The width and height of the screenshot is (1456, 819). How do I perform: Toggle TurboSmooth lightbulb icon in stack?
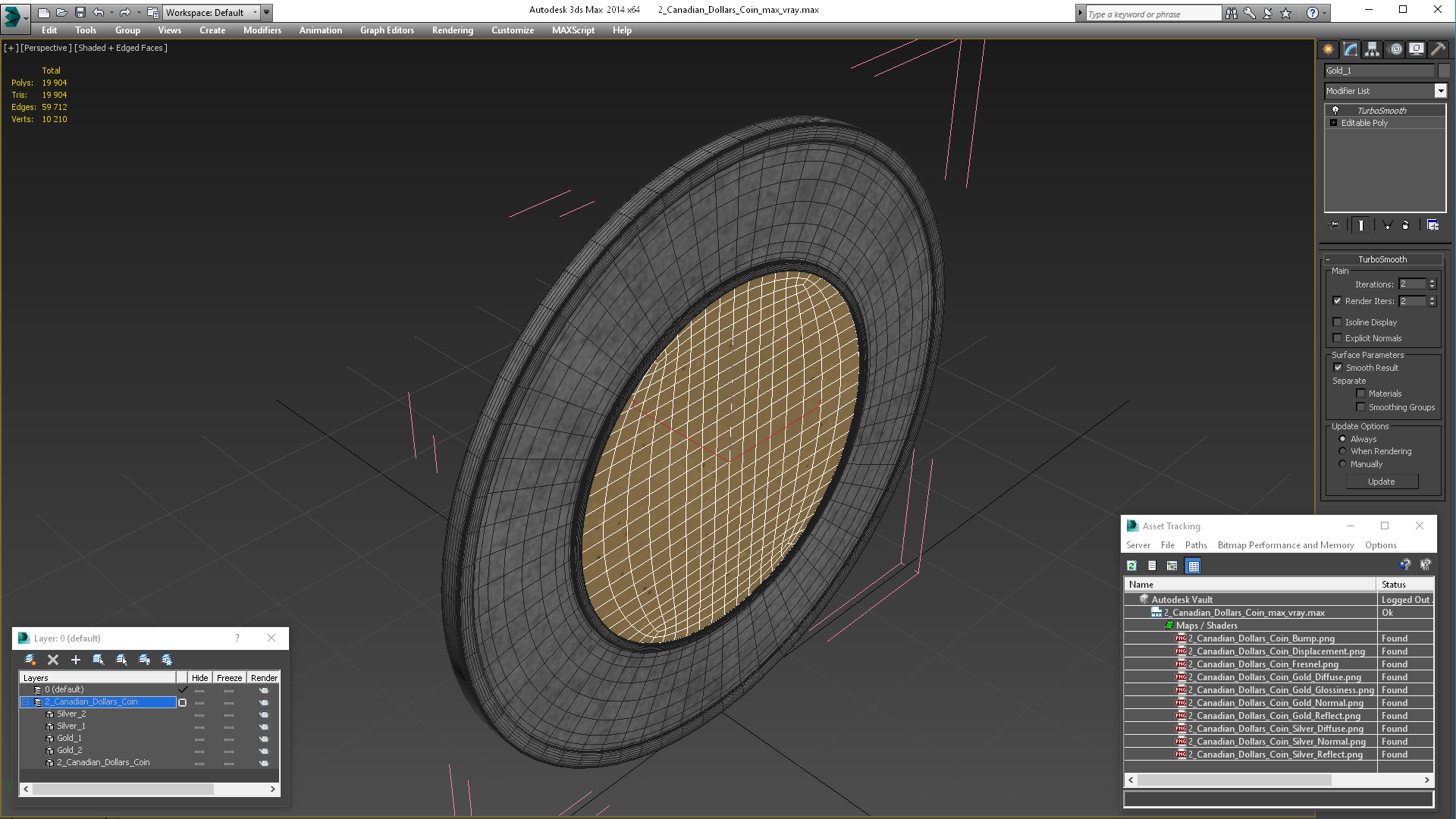click(x=1335, y=111)
